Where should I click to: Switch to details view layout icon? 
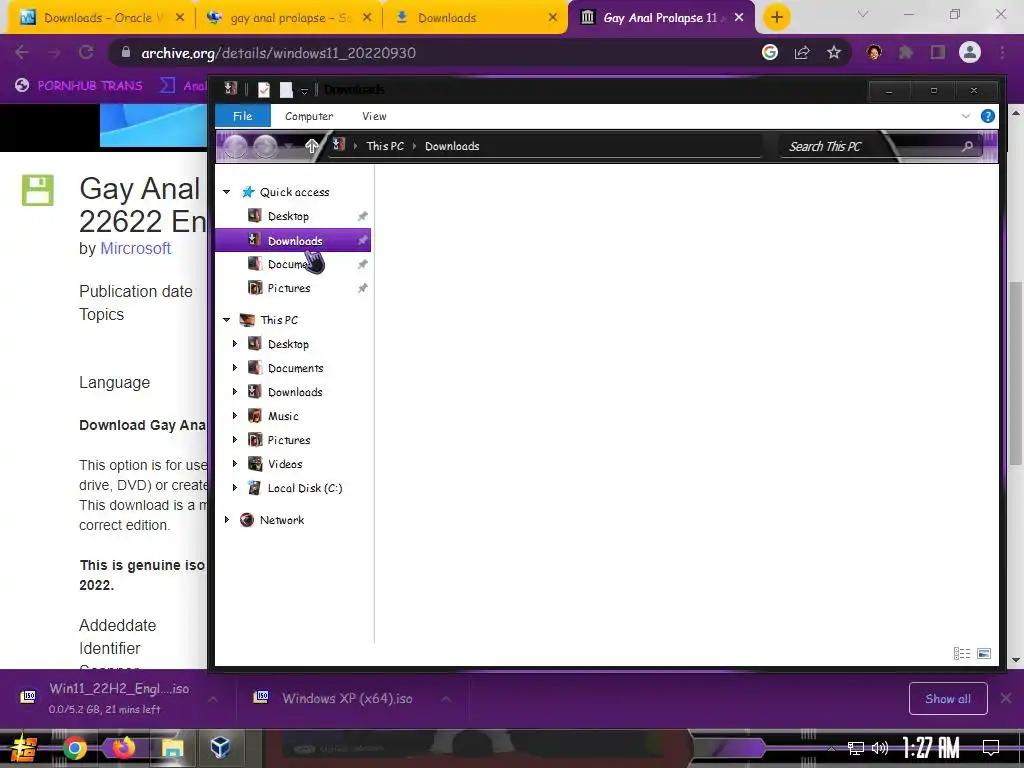click(x=961, y=653)
